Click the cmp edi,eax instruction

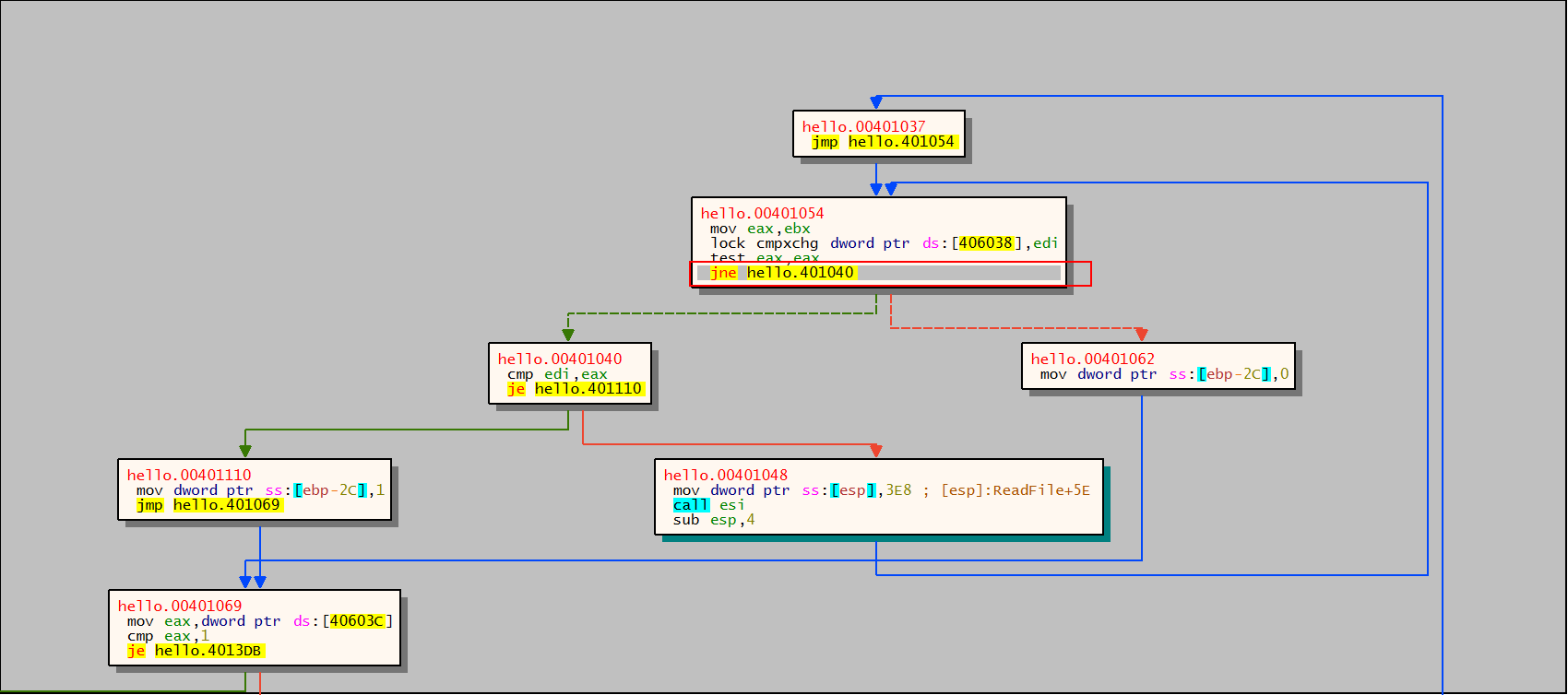coord(557,374)
